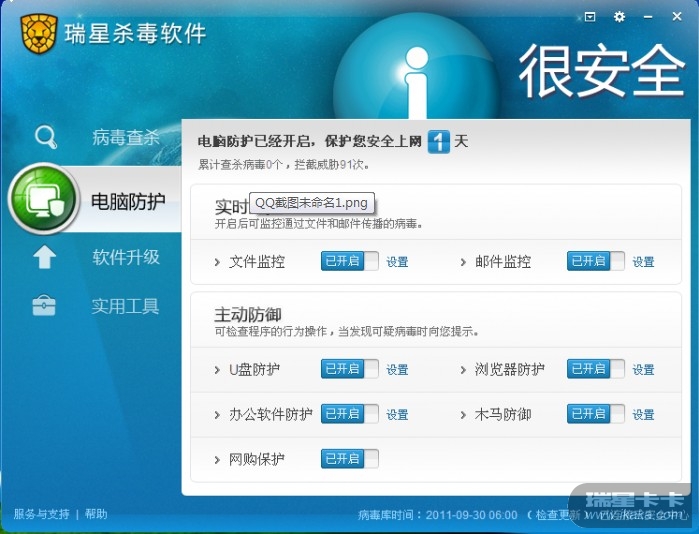Click the 网购保护 label
699x534 pixels.
point(257,459)
